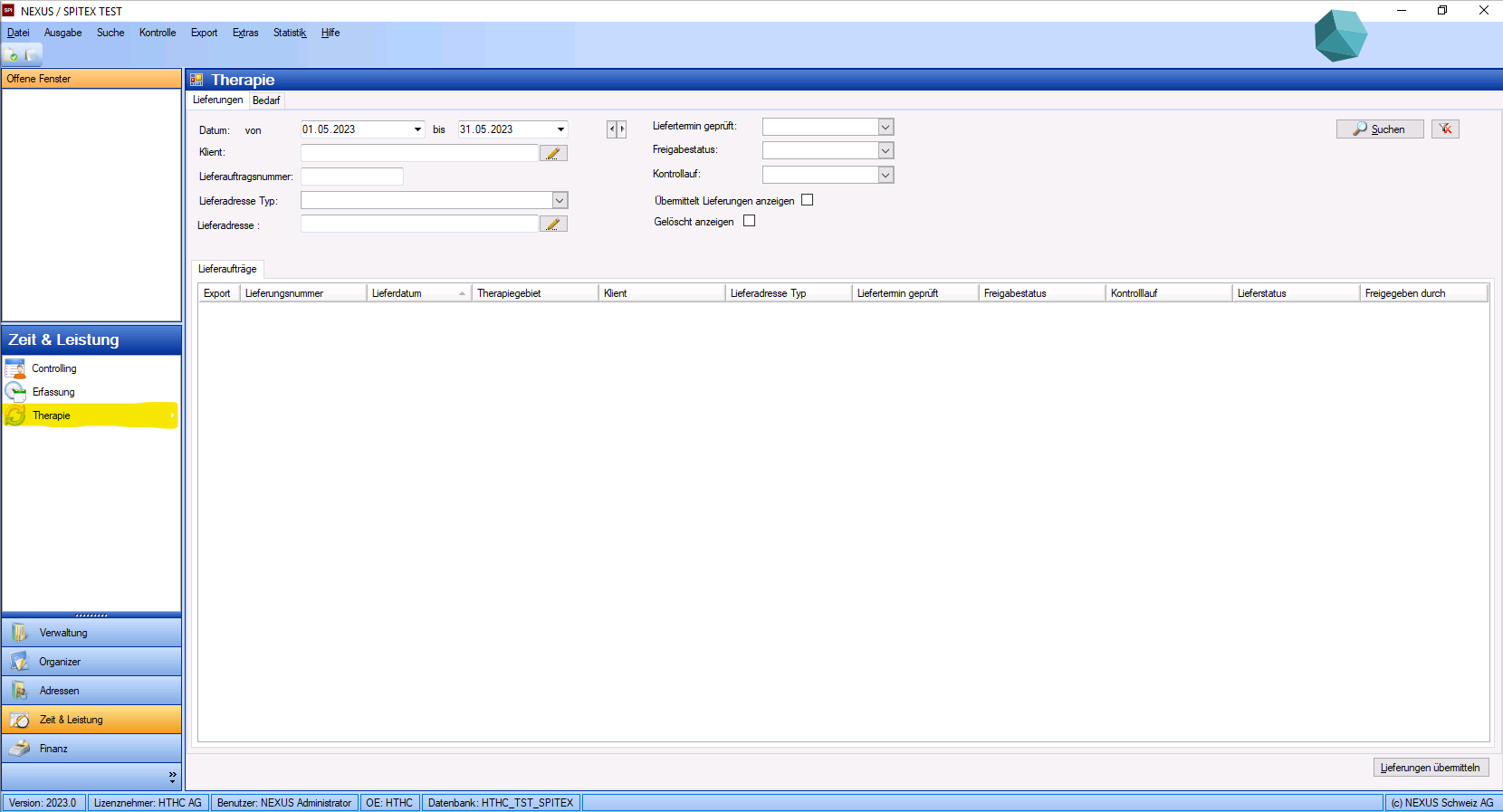Open the Verwaltung module in the sidebar
Screen dimensions: 1503x812
(91, 633)
